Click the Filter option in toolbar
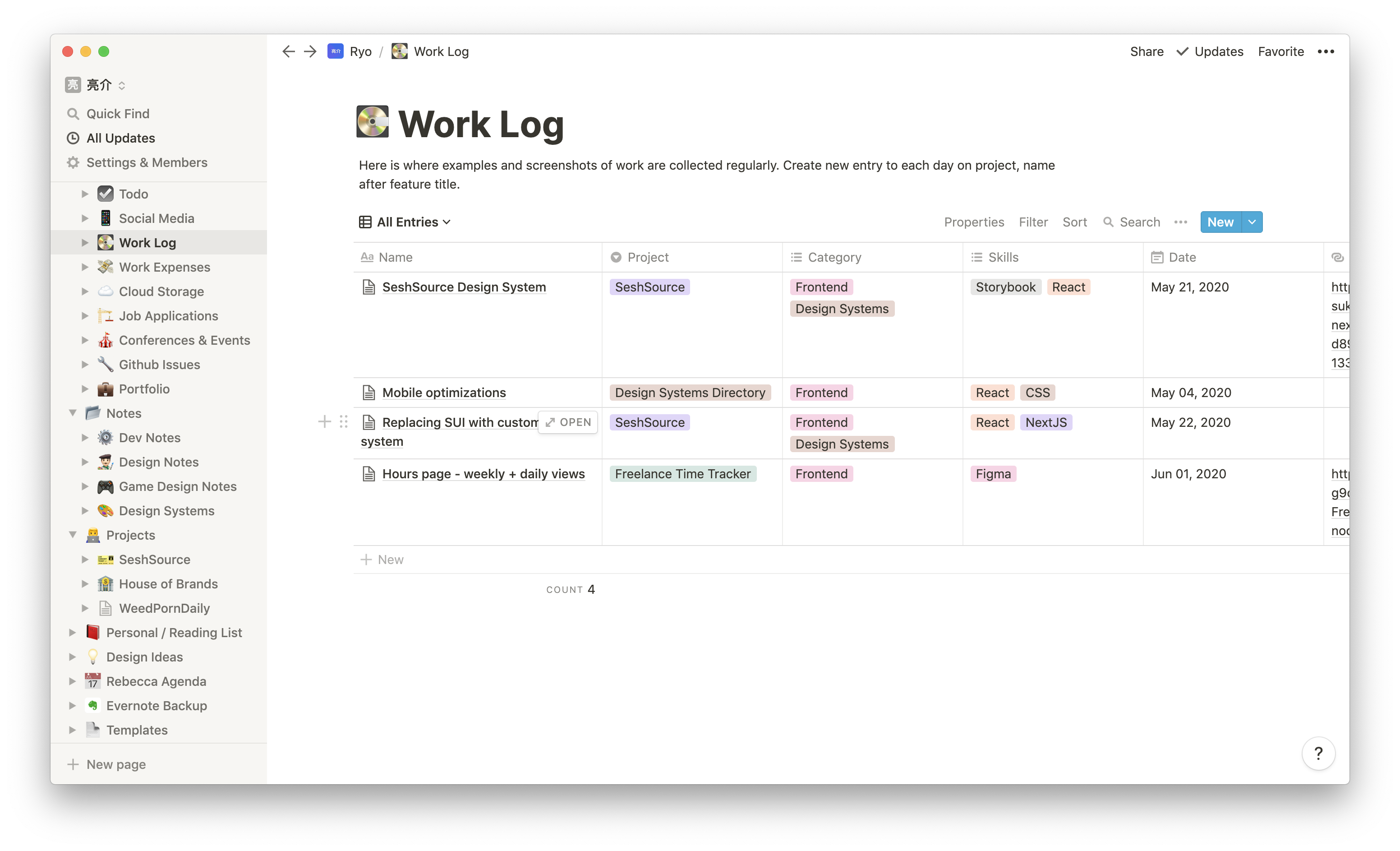1400x851 pixels. [x=1033, y=221]
